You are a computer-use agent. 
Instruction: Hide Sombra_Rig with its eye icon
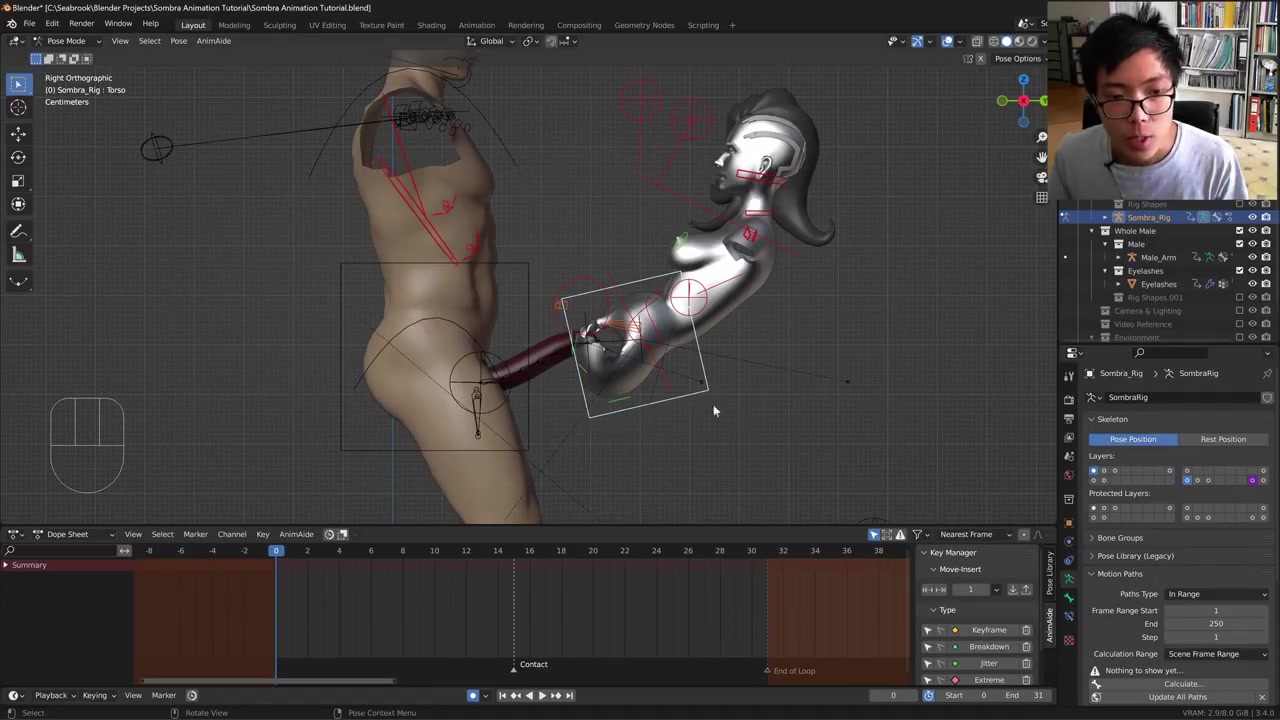coord(1252,217)
